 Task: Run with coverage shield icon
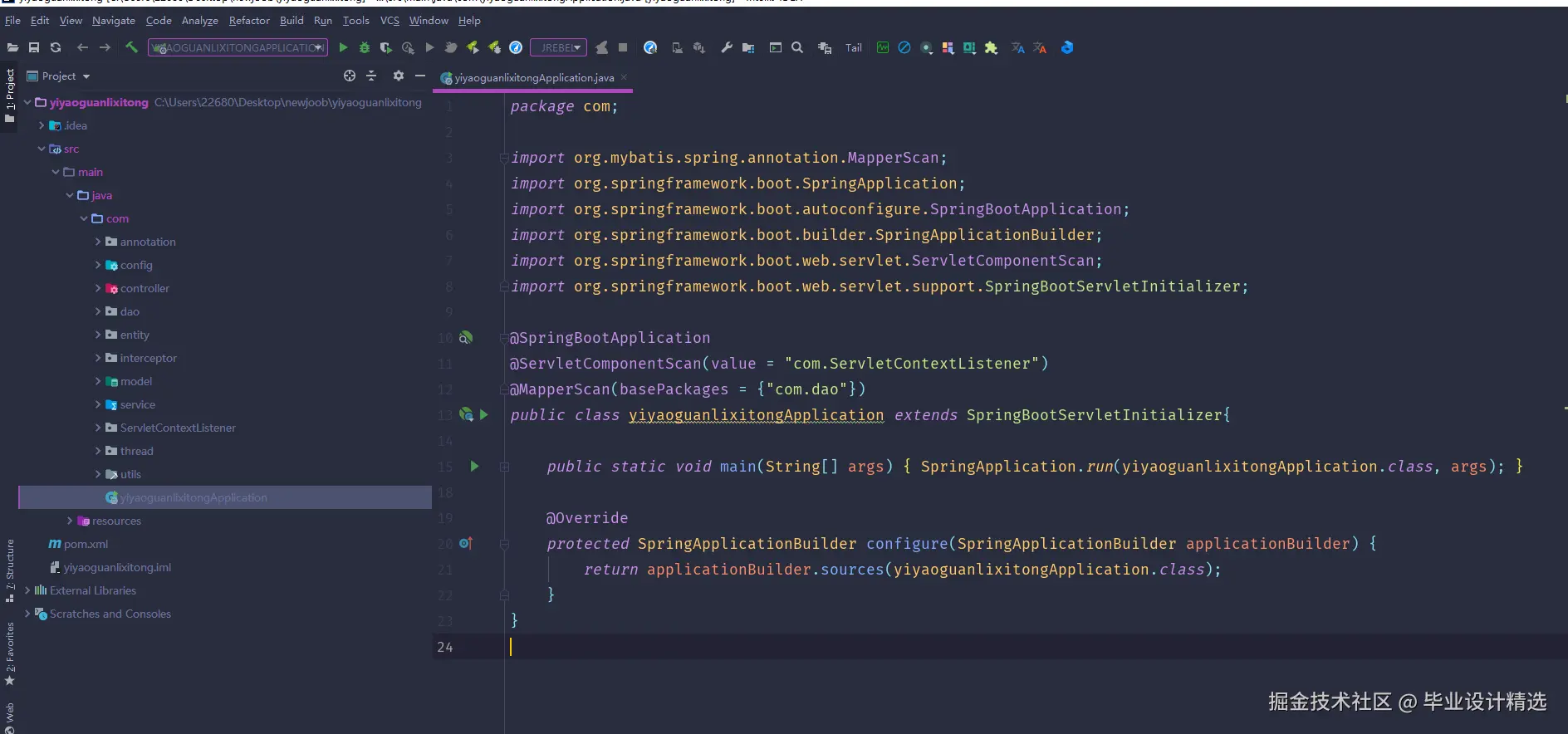pyautogui.click(x=386, y=48)
